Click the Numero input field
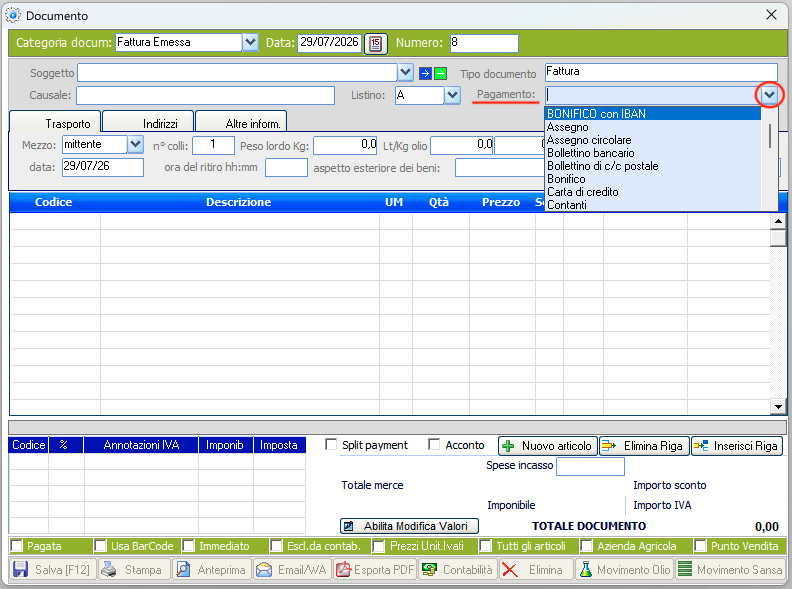Viewport: 792px width, 589px height. pos(484,43)
